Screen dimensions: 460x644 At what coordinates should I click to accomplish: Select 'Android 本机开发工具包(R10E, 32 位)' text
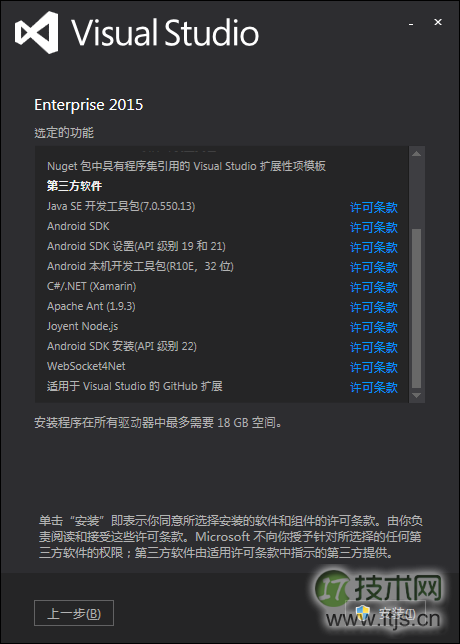pos(140,266)
